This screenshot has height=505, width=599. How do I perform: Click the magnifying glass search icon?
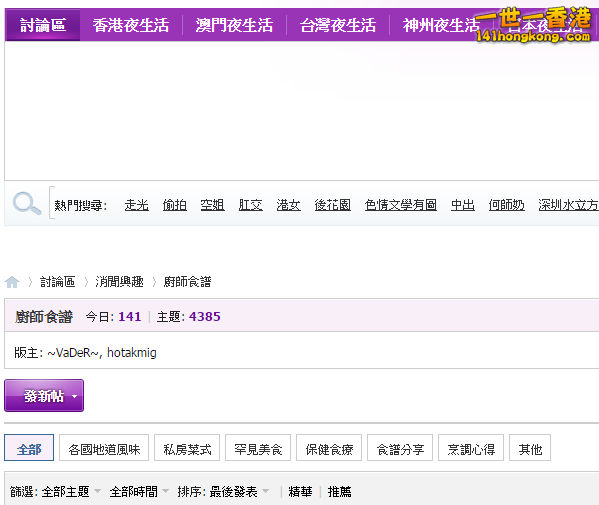(27, 203)
